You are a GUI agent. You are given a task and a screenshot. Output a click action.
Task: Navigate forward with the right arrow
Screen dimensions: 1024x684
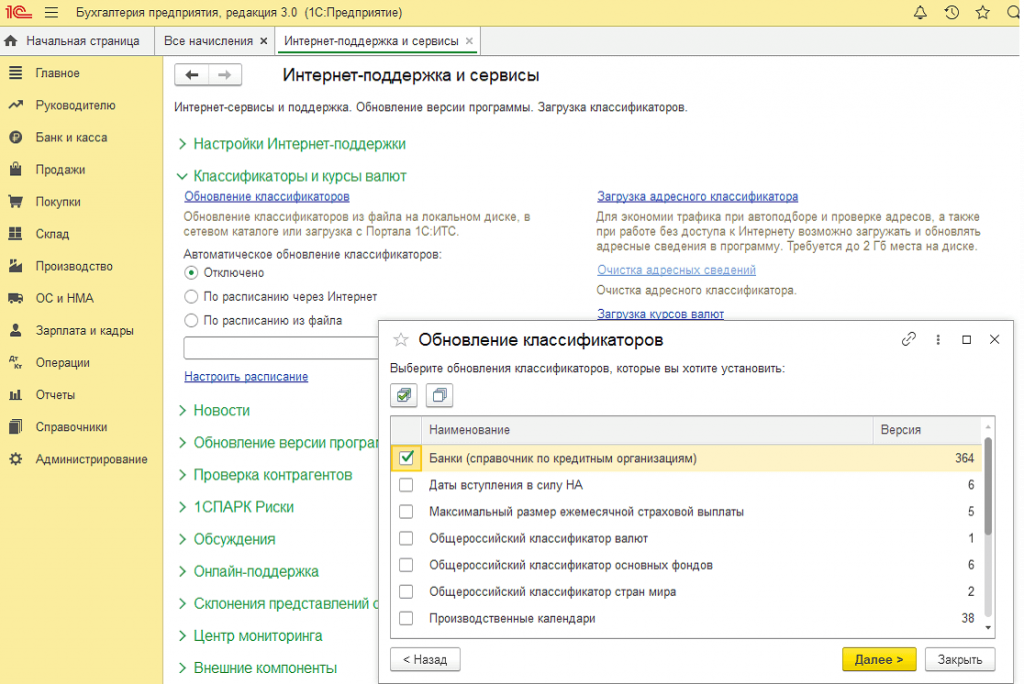(225, 75)
